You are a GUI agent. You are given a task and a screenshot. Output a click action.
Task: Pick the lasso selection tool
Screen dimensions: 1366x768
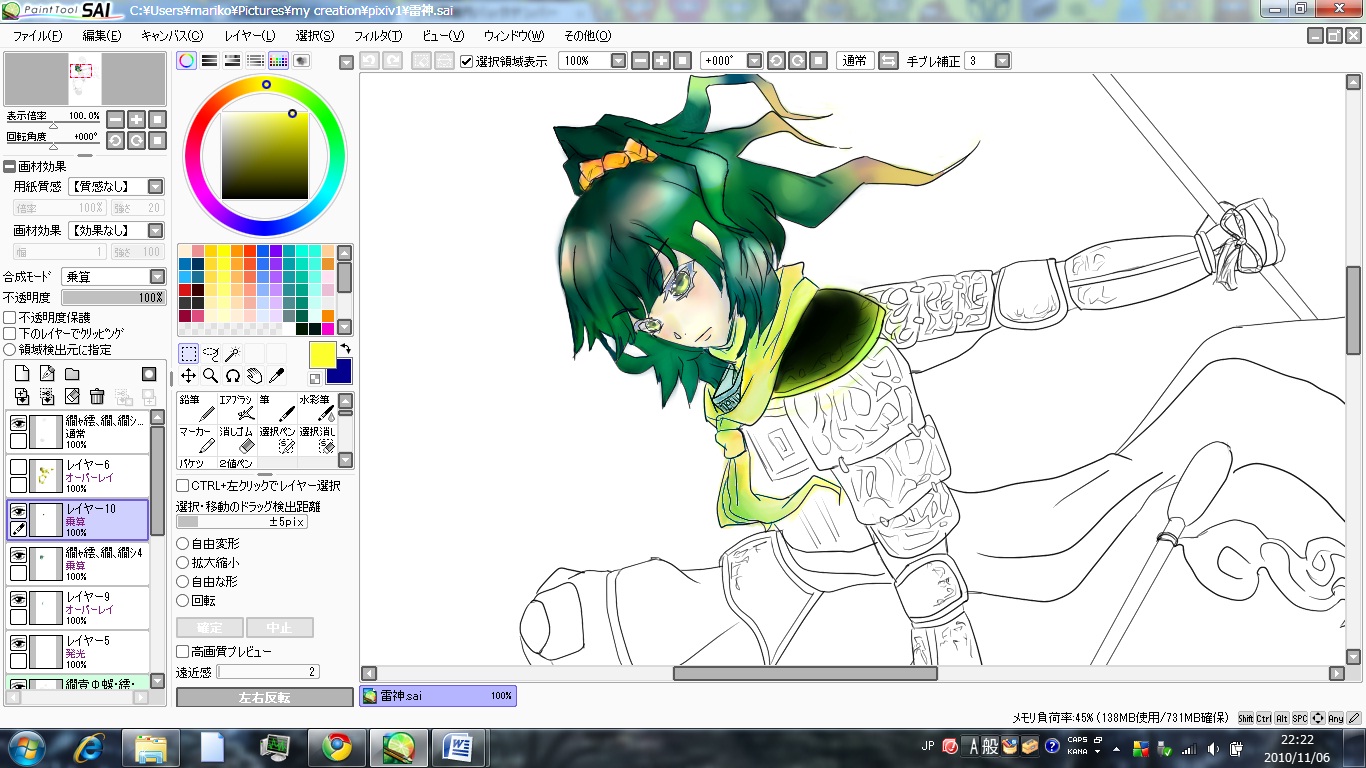pyautogui.click(x=211, y=353)
